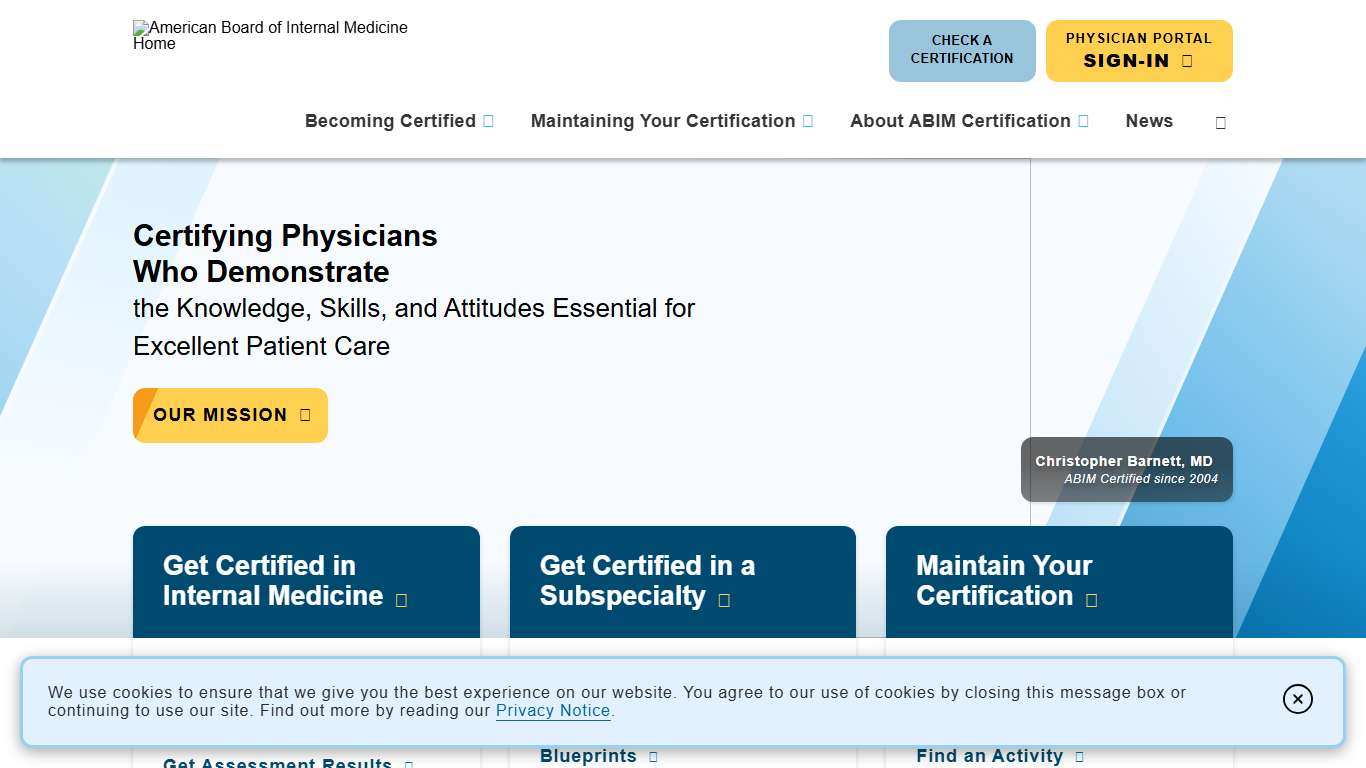This screenshot has width=1366, height=768.
Task: Open the Get Assessment Results link
Action: click(277, 763)
